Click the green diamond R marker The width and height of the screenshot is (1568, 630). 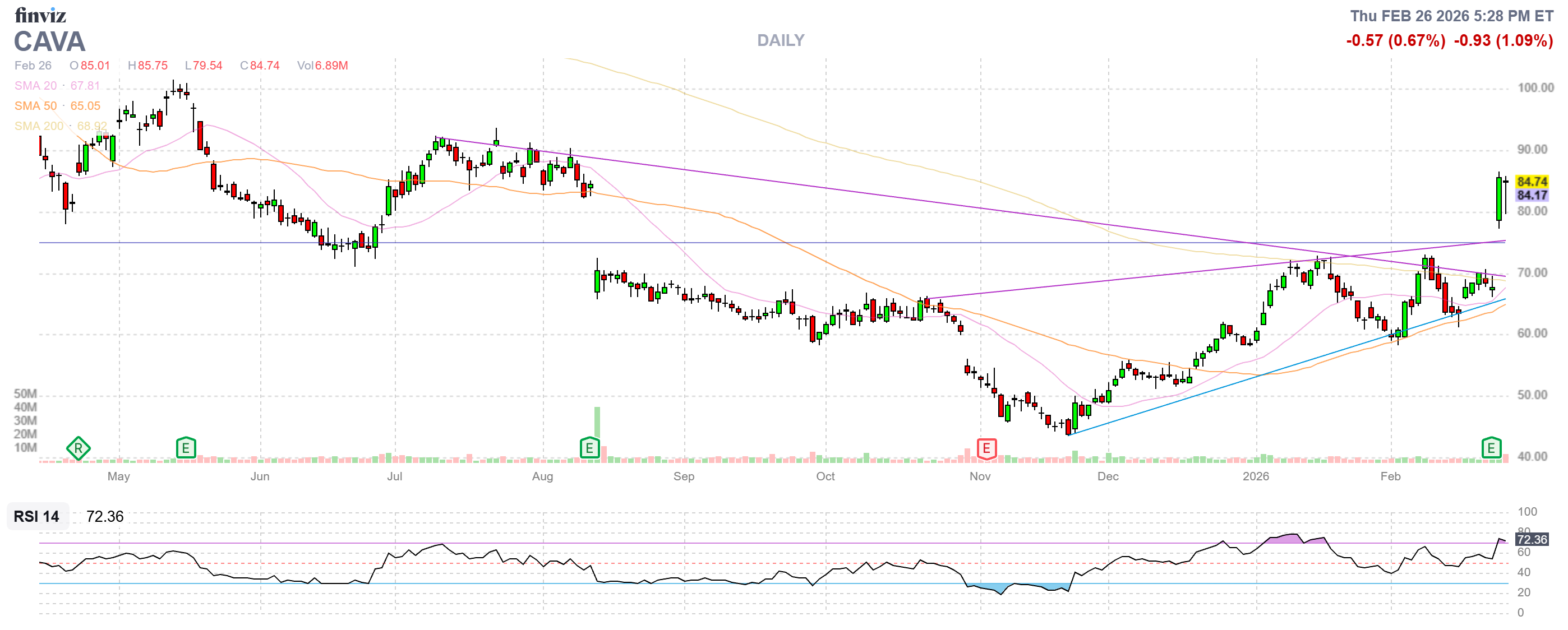[x=78, y=449]
